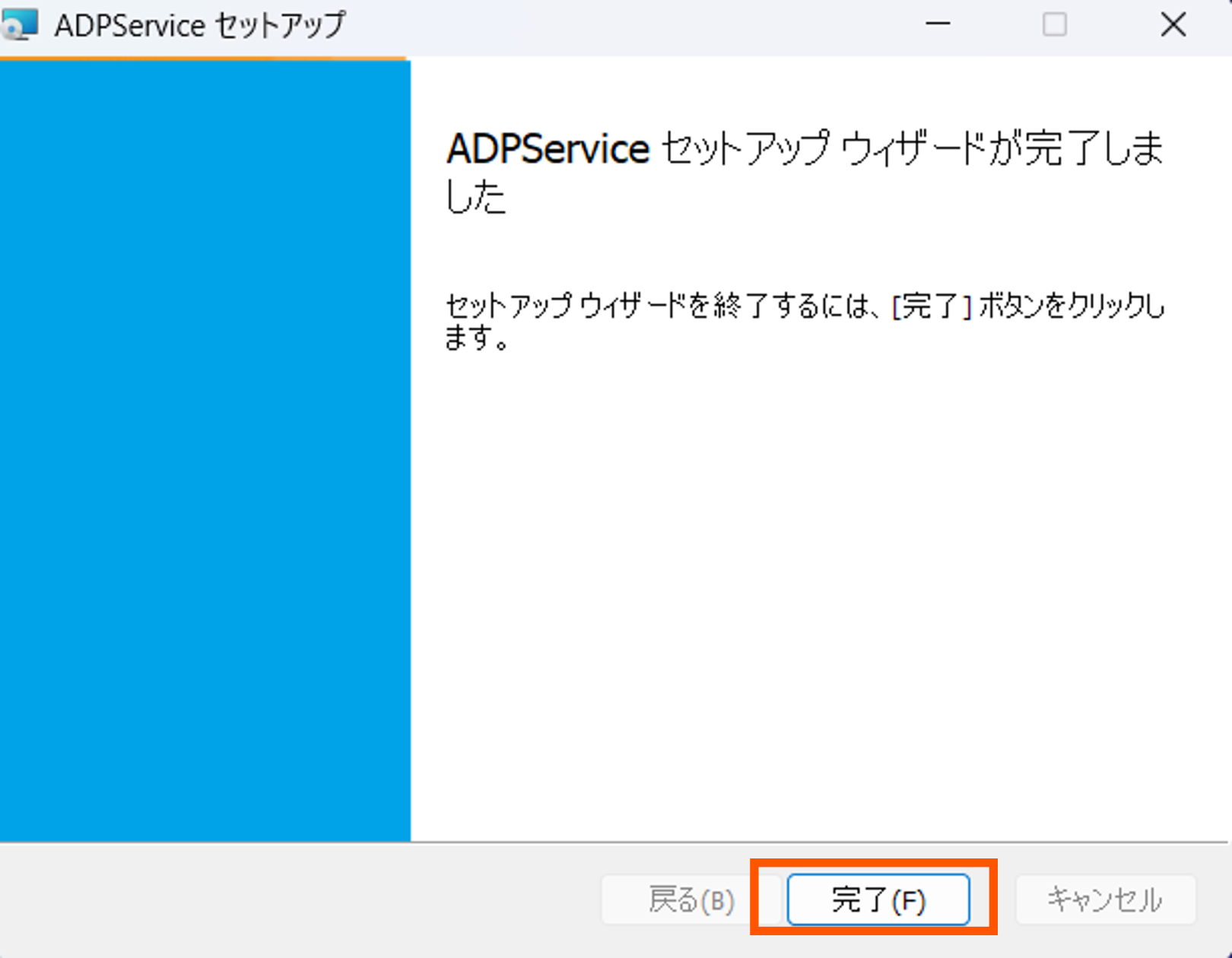
Task: Click the [完了] word inside the instruction sentence
Action: [932, 306]
